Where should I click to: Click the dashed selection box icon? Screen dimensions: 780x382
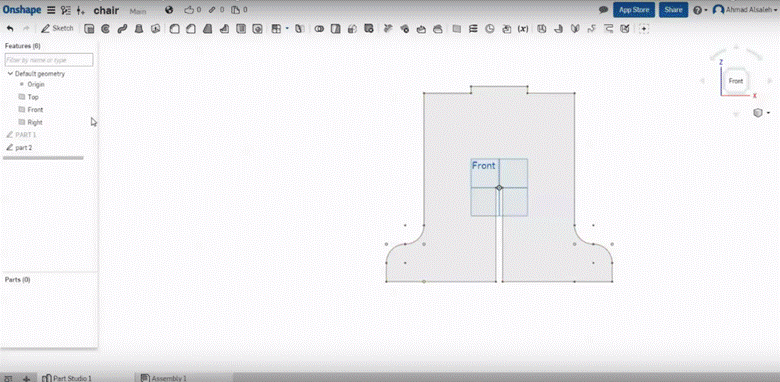tap(644, 29)
